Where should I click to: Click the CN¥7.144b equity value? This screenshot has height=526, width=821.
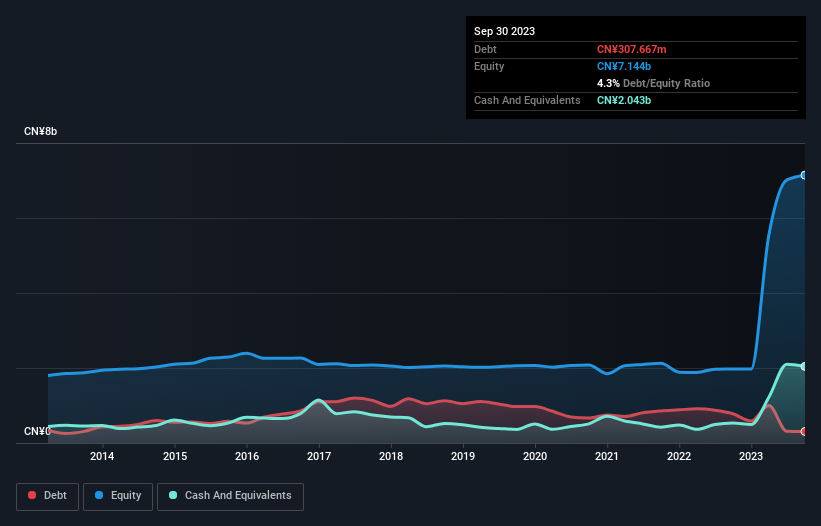pos(624,66)
